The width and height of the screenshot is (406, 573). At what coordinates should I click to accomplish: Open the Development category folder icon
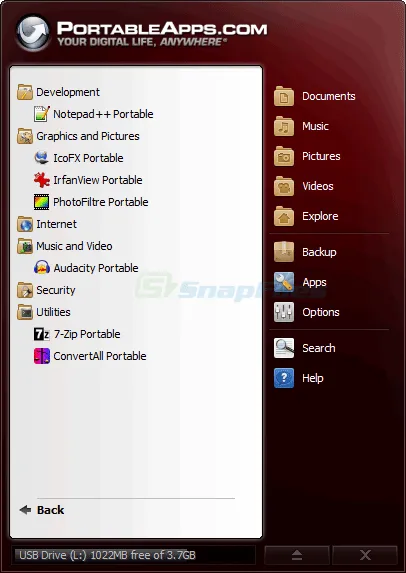[x=25, y=92]
